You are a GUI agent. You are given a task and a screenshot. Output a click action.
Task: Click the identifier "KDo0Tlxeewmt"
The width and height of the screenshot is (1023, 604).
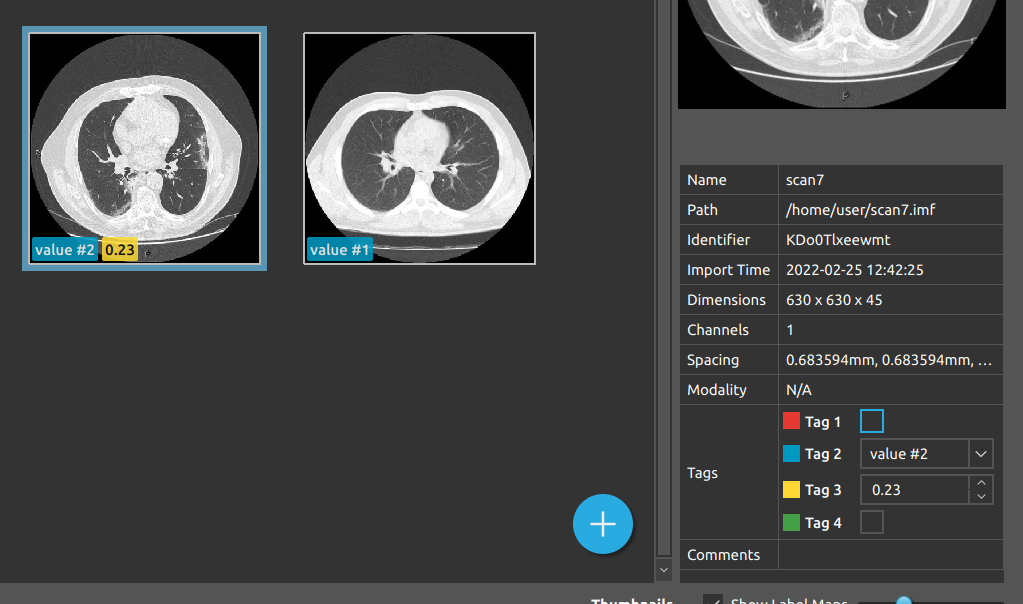838,240
